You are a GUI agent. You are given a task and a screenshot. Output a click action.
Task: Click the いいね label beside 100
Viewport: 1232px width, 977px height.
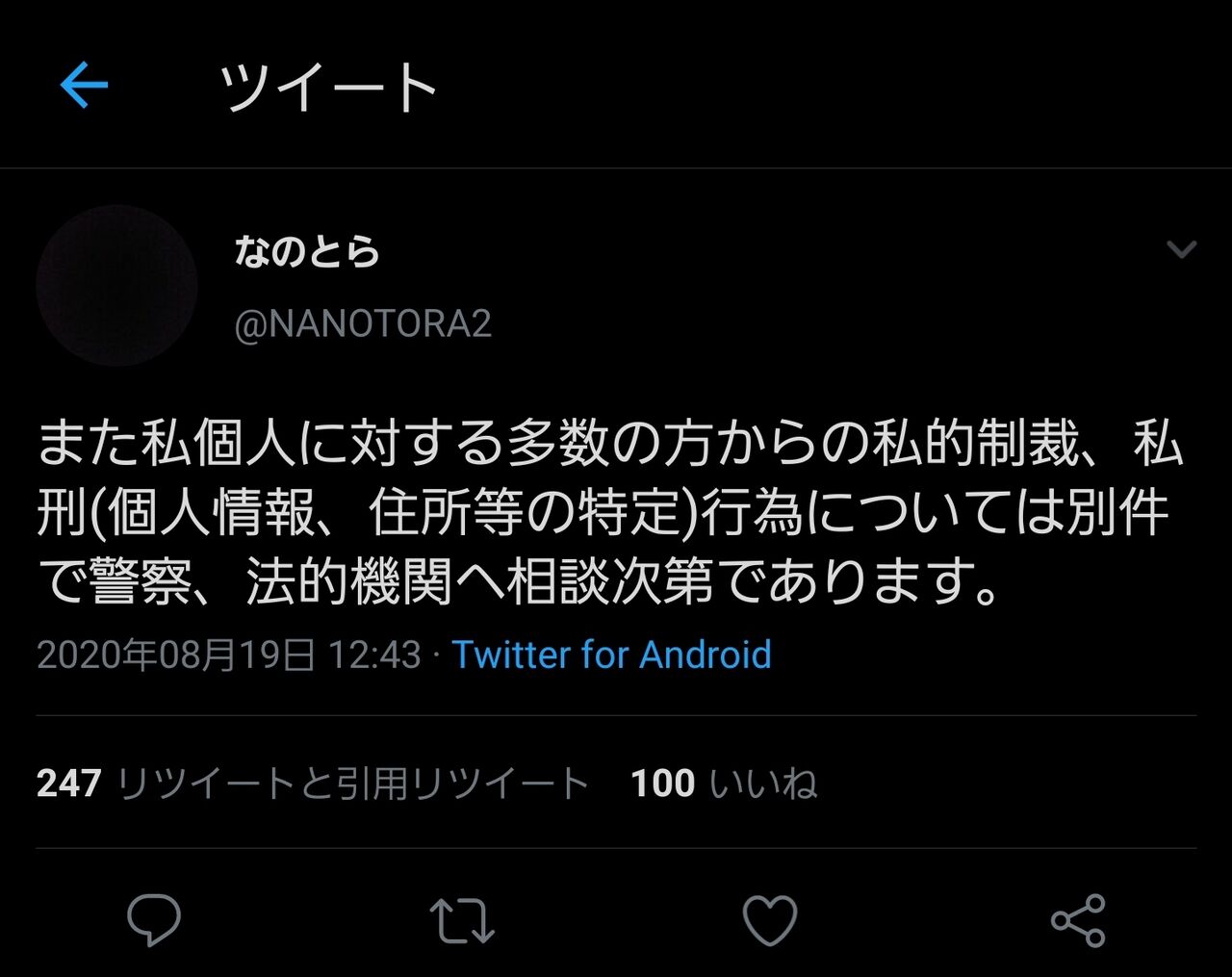pyautogui.click(x=764, y=783)
